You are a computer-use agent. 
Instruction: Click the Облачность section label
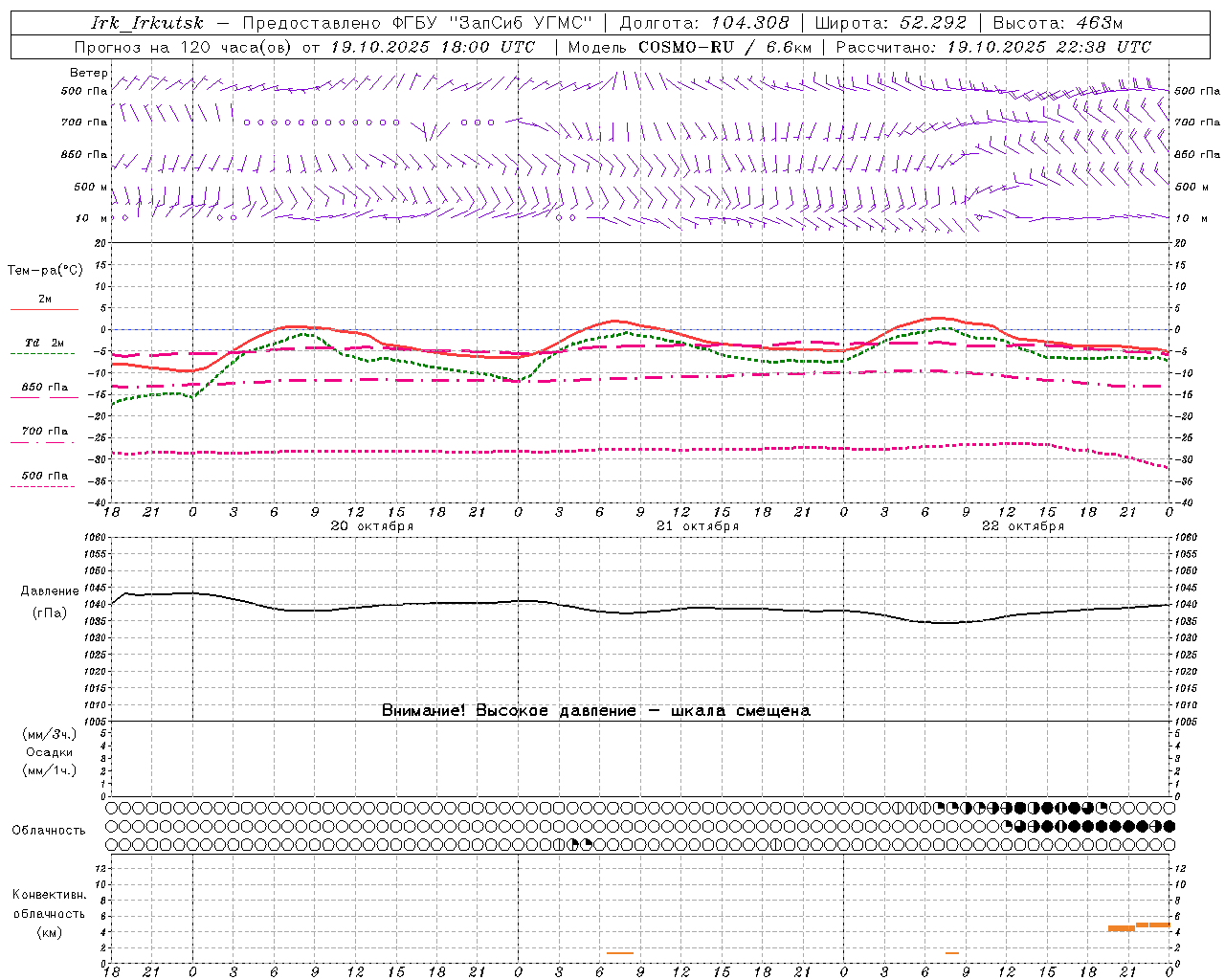[49, 830]
